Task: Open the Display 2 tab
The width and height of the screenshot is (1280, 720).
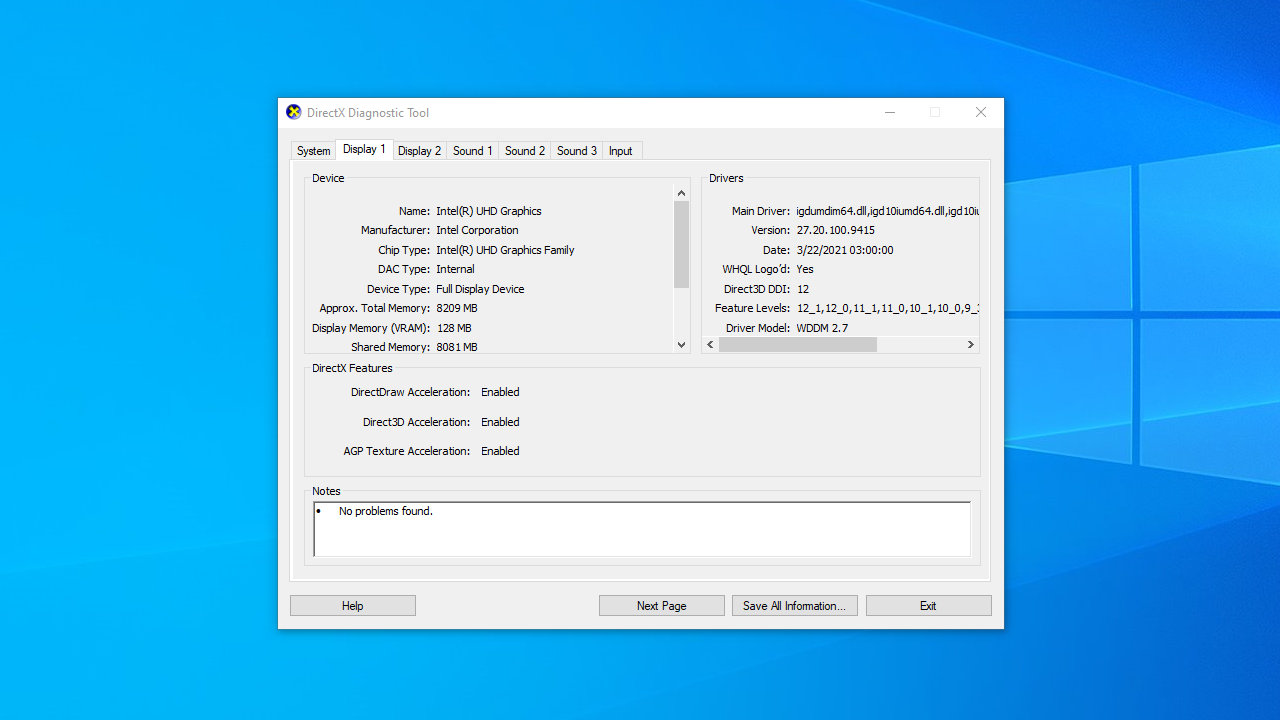Action: (419, 151)
